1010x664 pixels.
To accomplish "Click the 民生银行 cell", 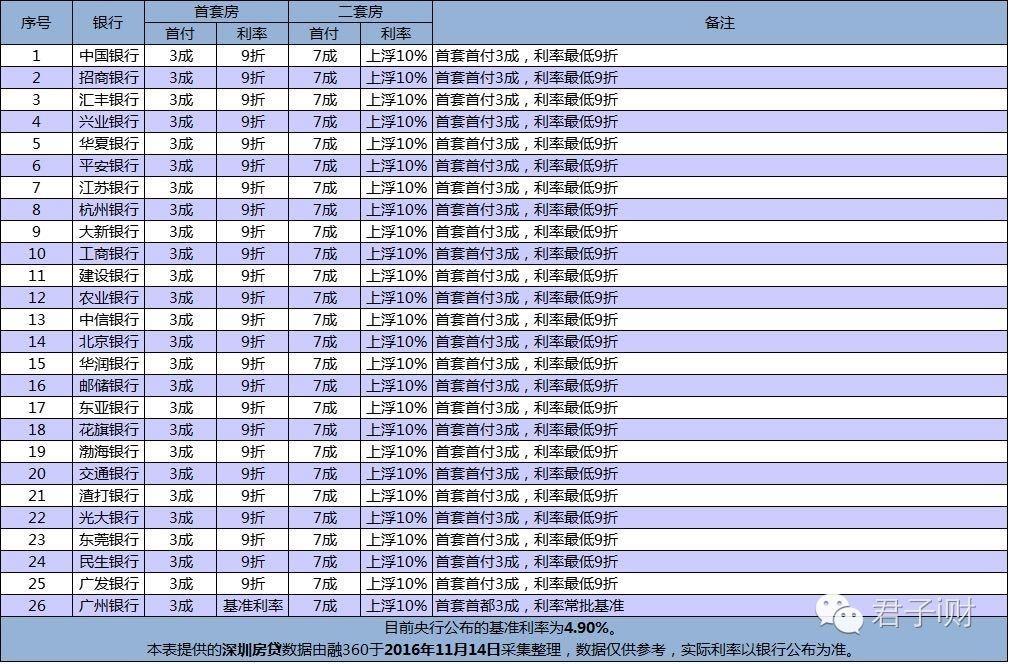I will (108, 562).
